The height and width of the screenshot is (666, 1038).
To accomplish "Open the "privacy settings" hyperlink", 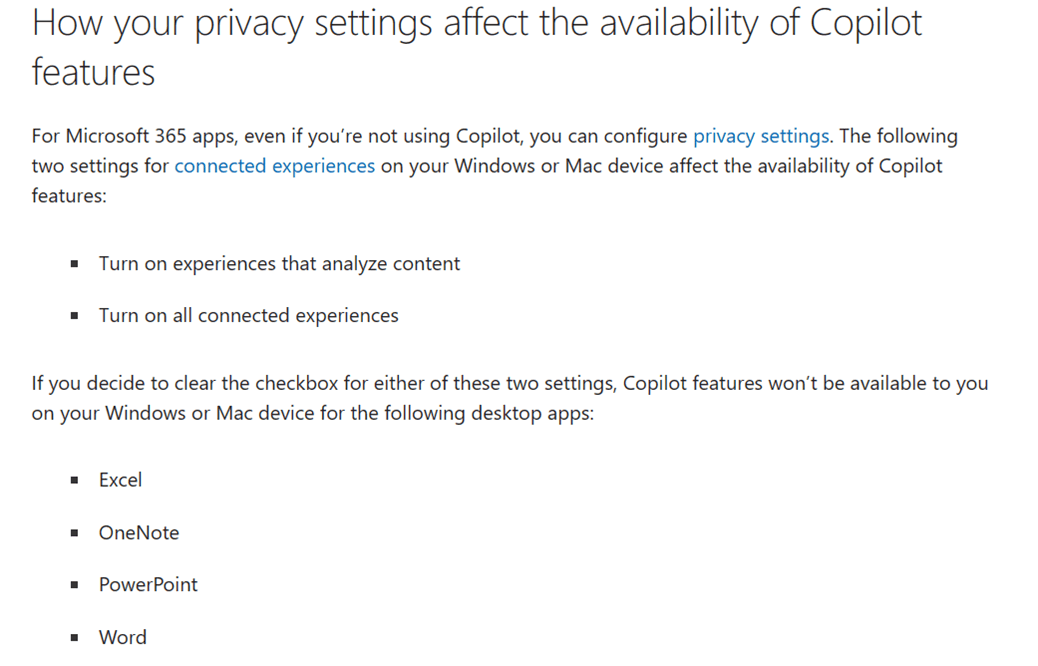I will tap(761, 136).
